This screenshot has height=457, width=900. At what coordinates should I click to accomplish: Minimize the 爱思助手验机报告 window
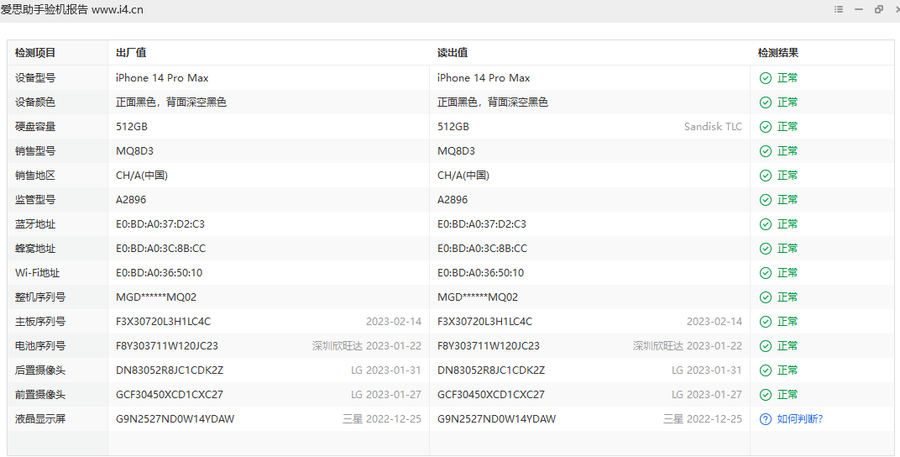point(859,9)
